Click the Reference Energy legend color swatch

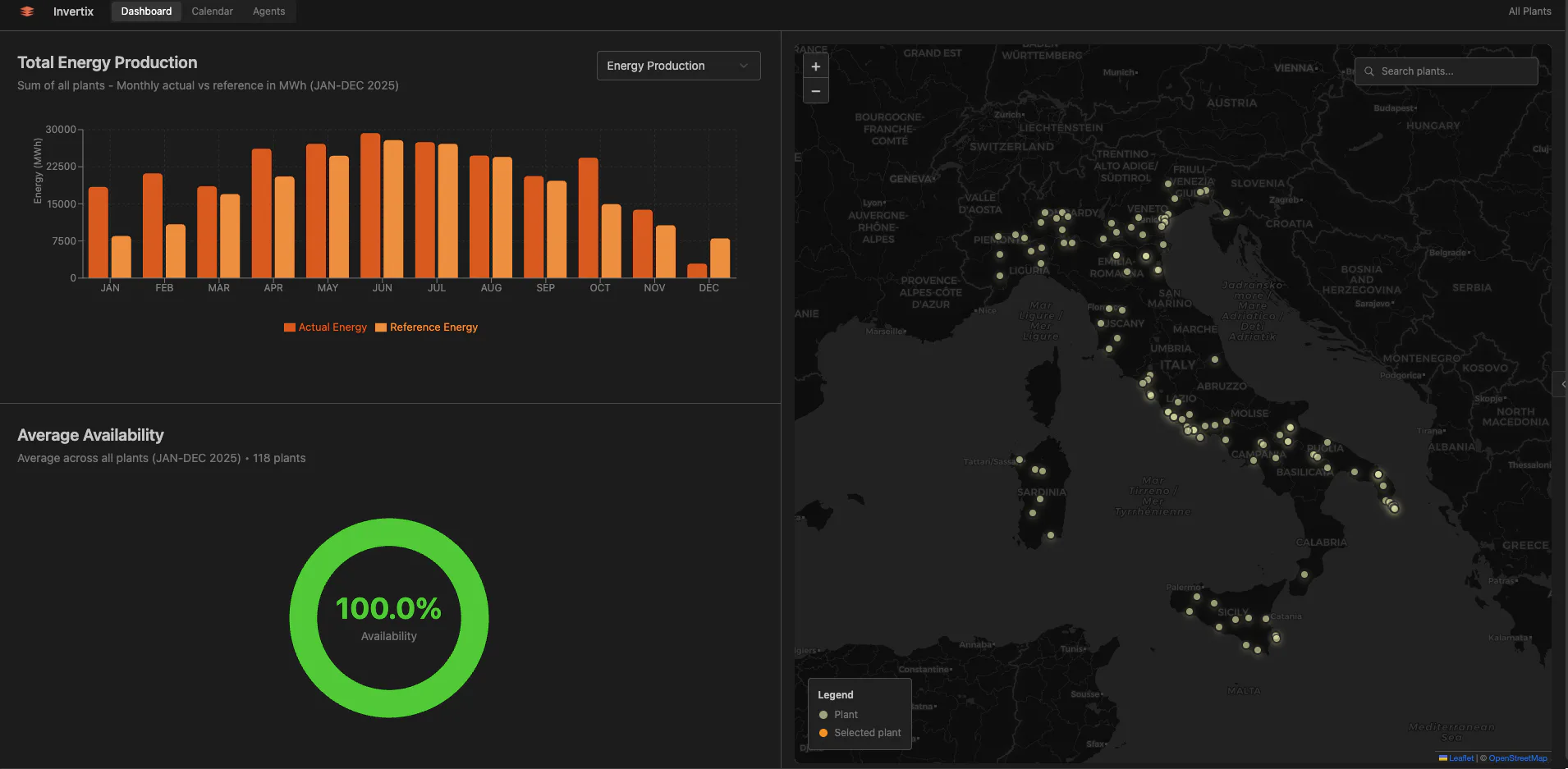(x=380, y=327)
